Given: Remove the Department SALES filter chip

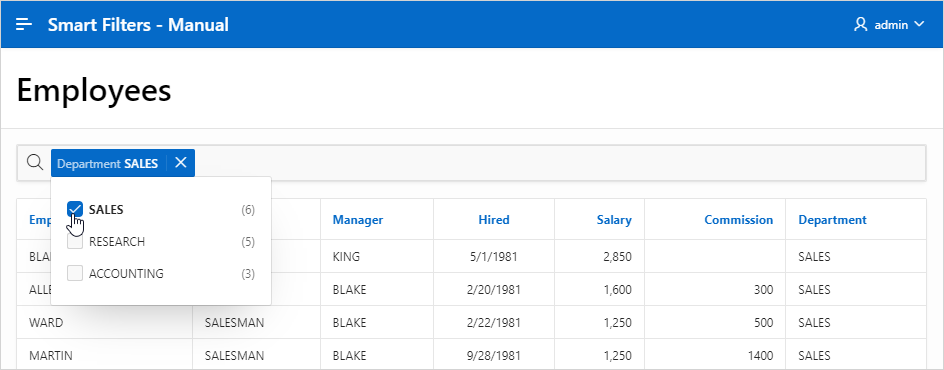Looking at the screenshot, I should click(x=181, y=162).
